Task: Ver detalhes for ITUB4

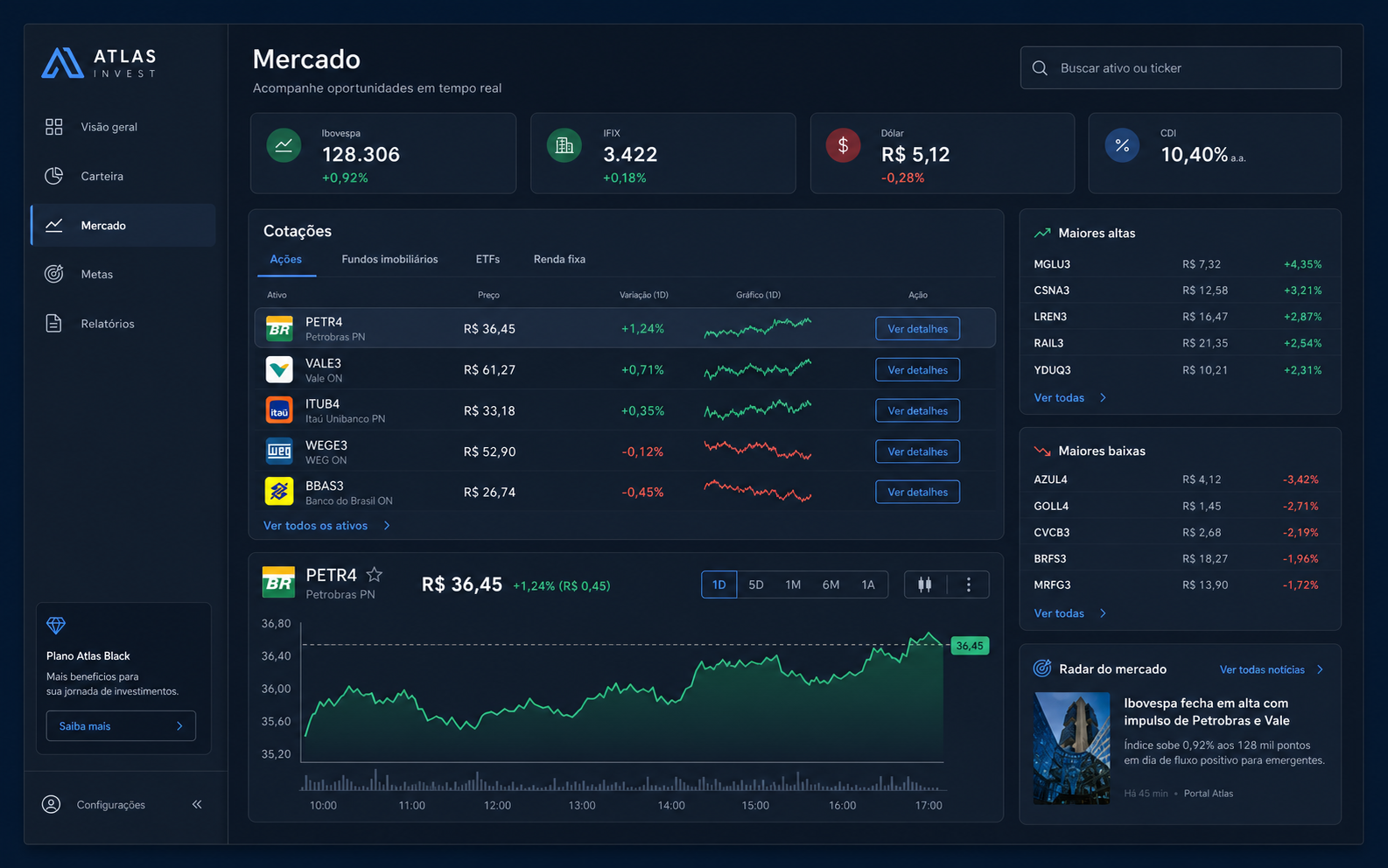Action: click(x=917, y=410)
